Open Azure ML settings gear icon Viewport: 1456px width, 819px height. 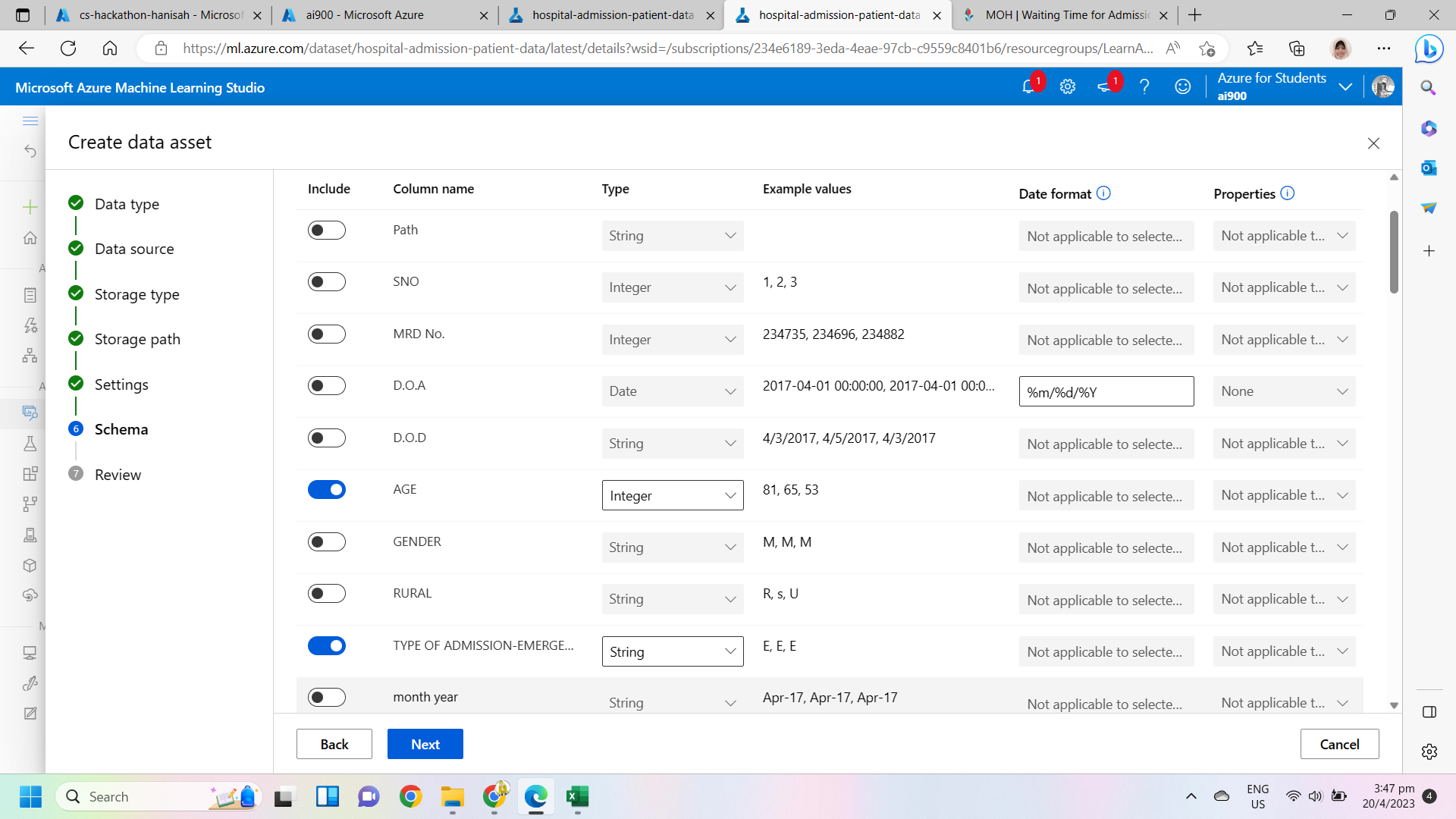tap(1068, 87)
